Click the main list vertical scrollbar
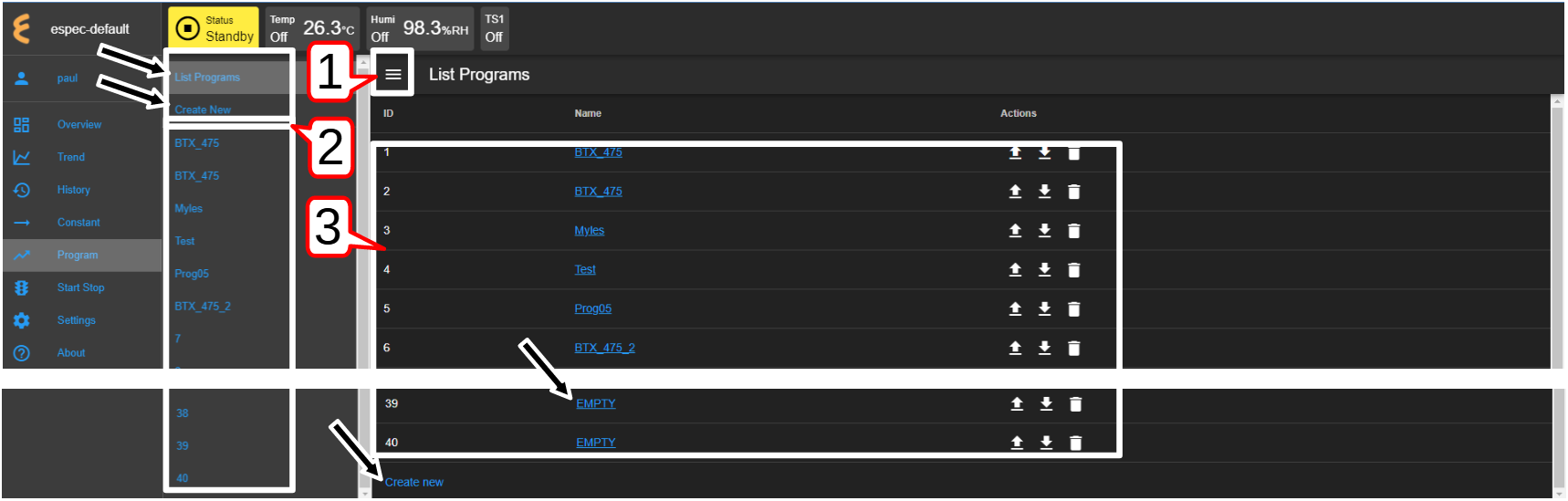The width and height of the screenshot is (1568, 501). (1558, 297)
